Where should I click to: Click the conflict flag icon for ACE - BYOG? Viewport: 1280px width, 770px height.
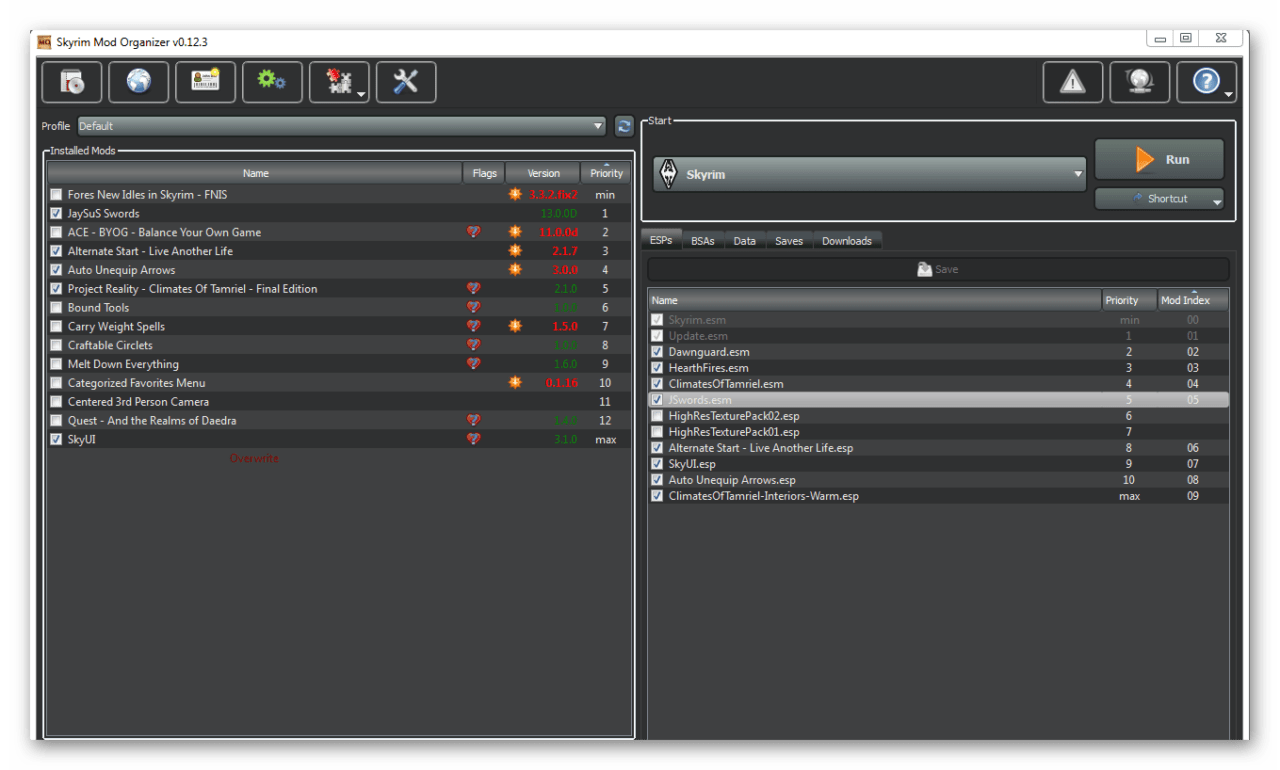pyautogui.click(x=474, y=232)
